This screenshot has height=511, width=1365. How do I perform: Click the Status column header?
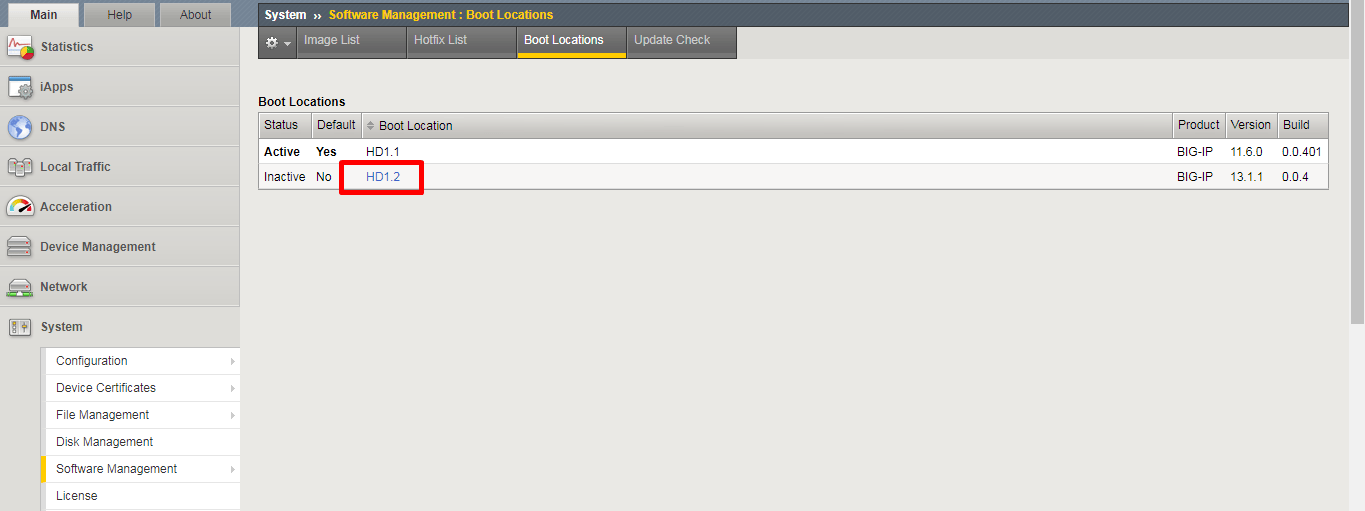[x=285, y=125]
